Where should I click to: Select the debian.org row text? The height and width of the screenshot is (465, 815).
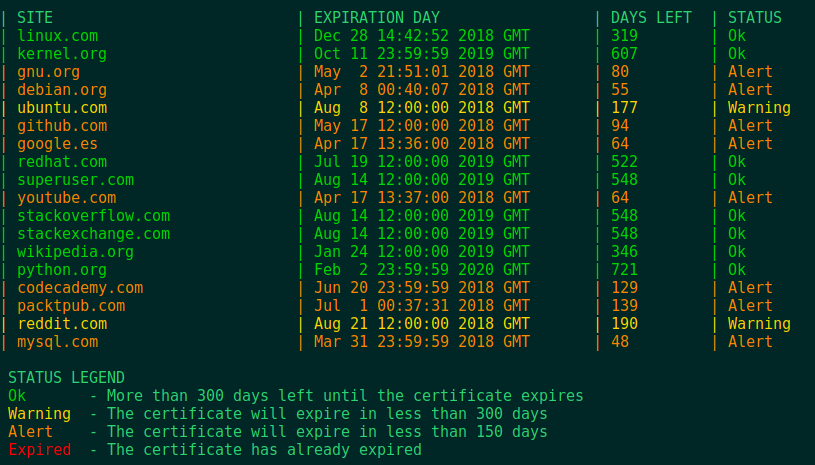point(62,90)
